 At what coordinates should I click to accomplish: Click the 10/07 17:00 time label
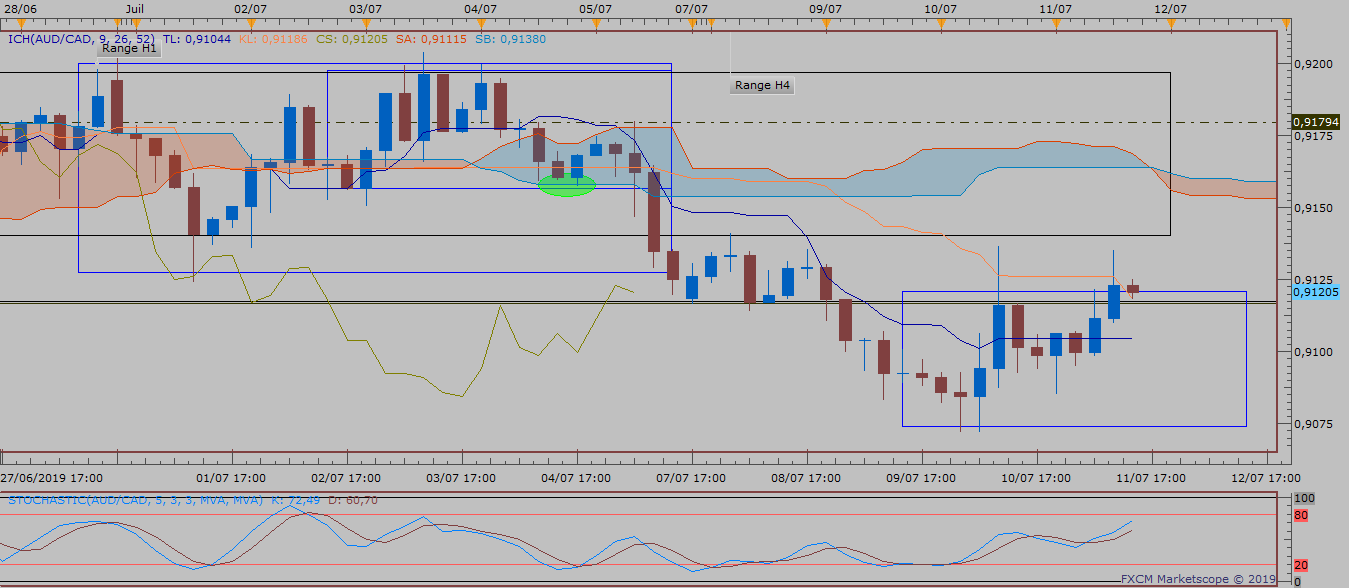tap(1035, 478)
